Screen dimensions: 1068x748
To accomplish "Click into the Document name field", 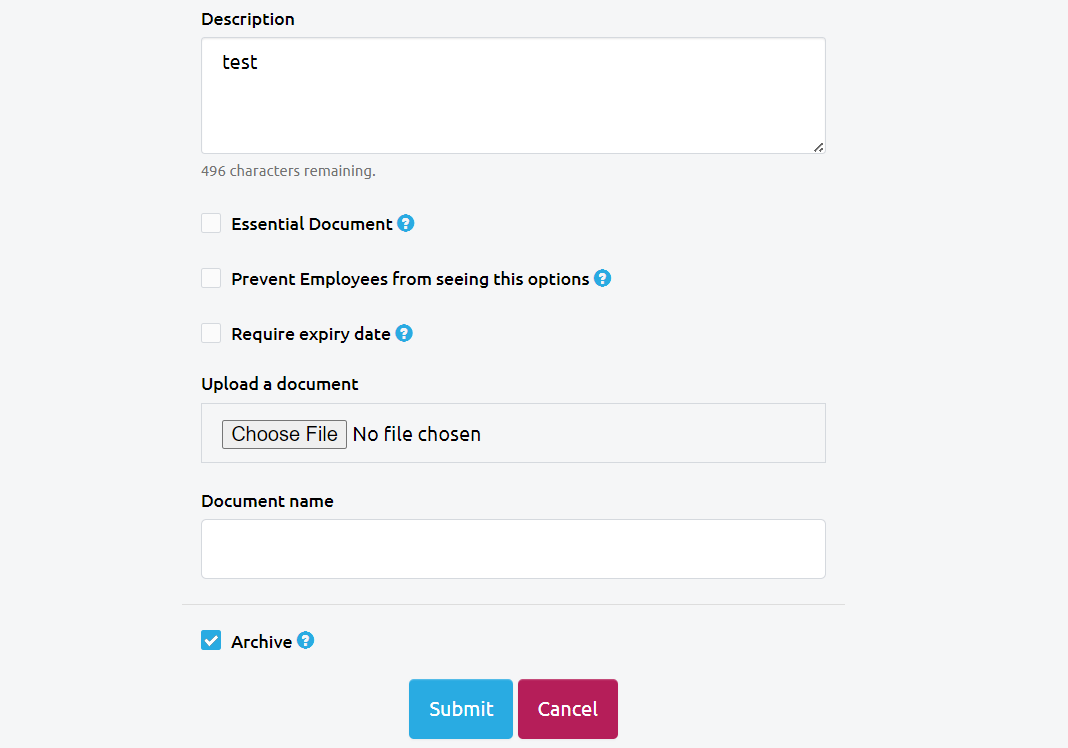I will (x=513, y=549).
